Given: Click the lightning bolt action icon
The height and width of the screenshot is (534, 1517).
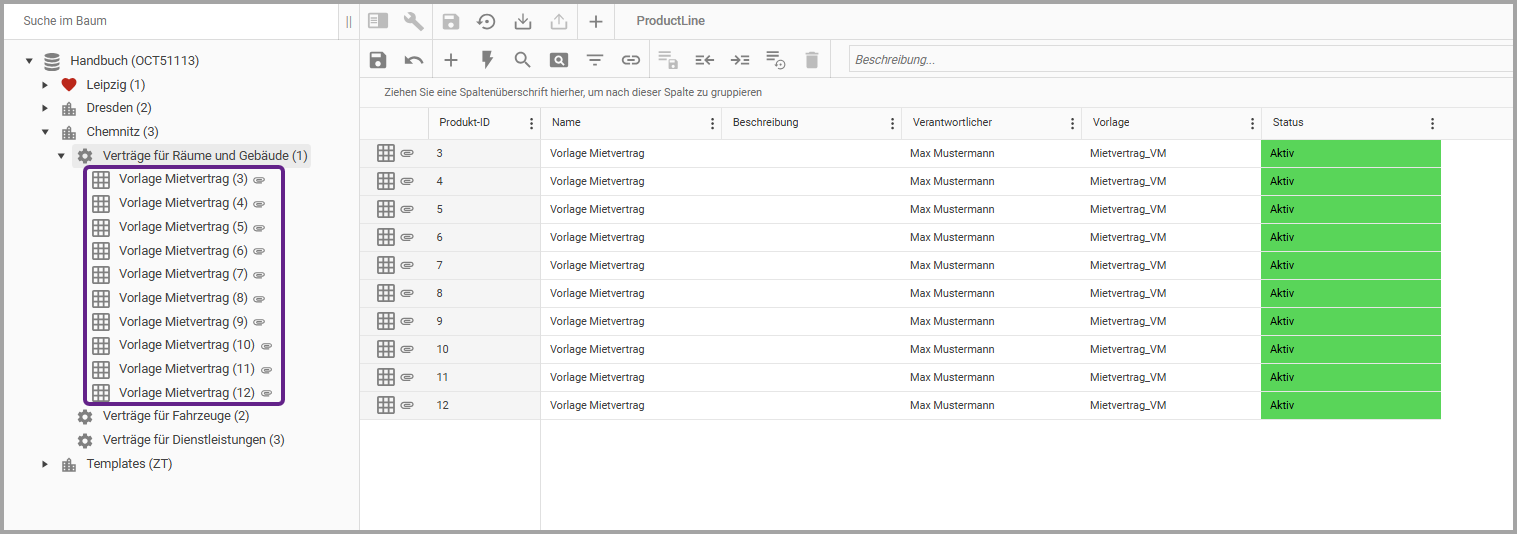Looking at the screenshot, I should 487,60.
